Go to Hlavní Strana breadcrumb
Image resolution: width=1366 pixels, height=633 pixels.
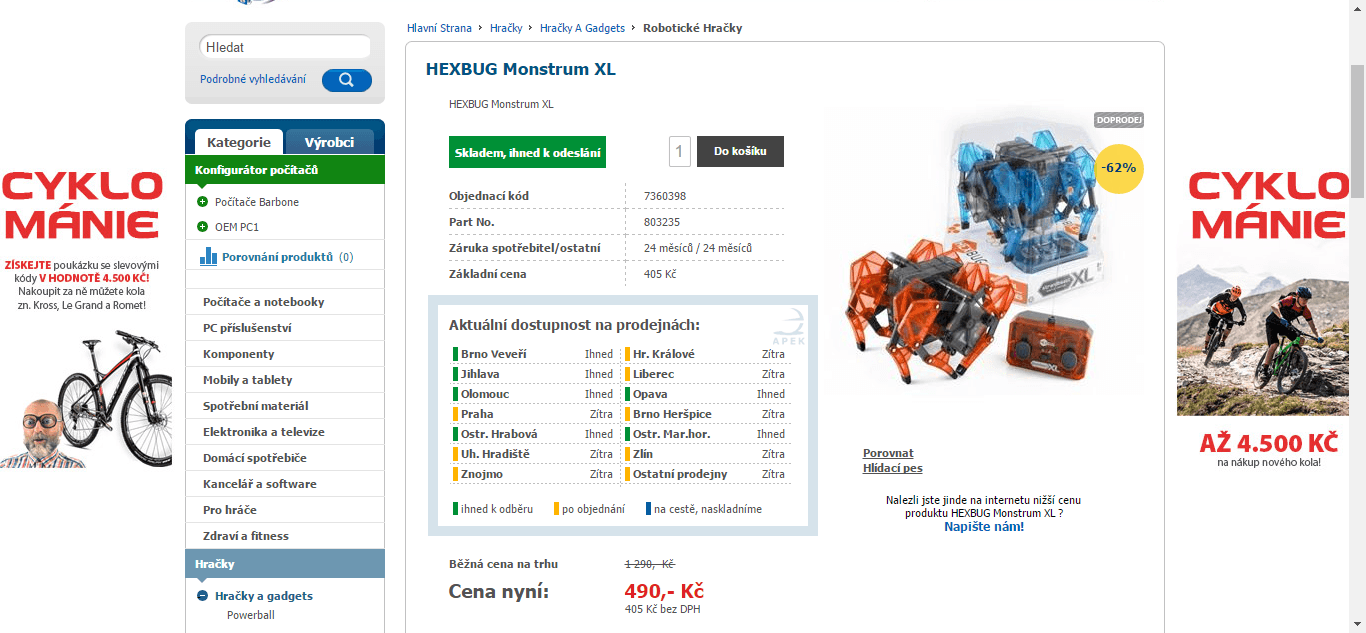439,28
